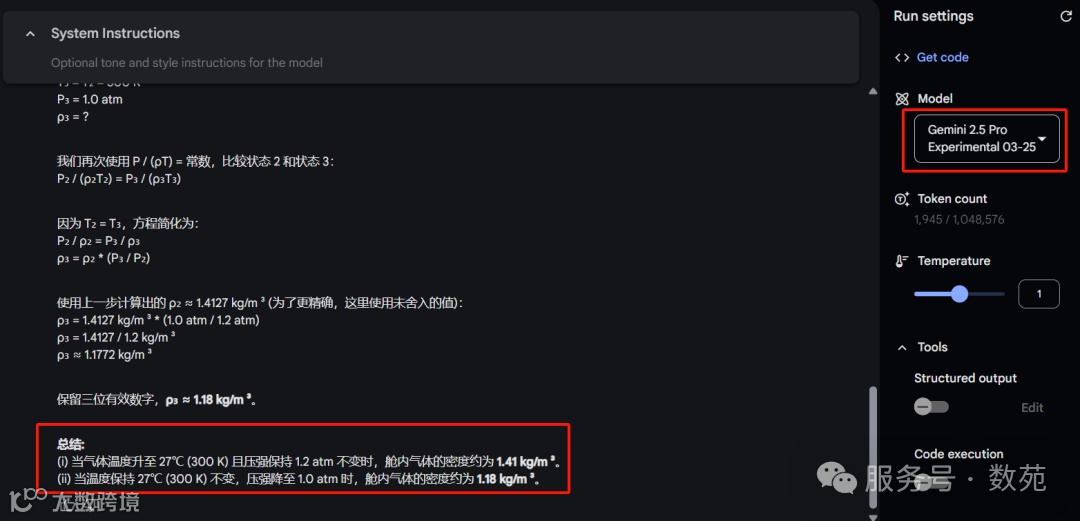Click Edit next to Structured output
The image size is (1080, 521).
pyautogui.click(x=1032, y=407)
